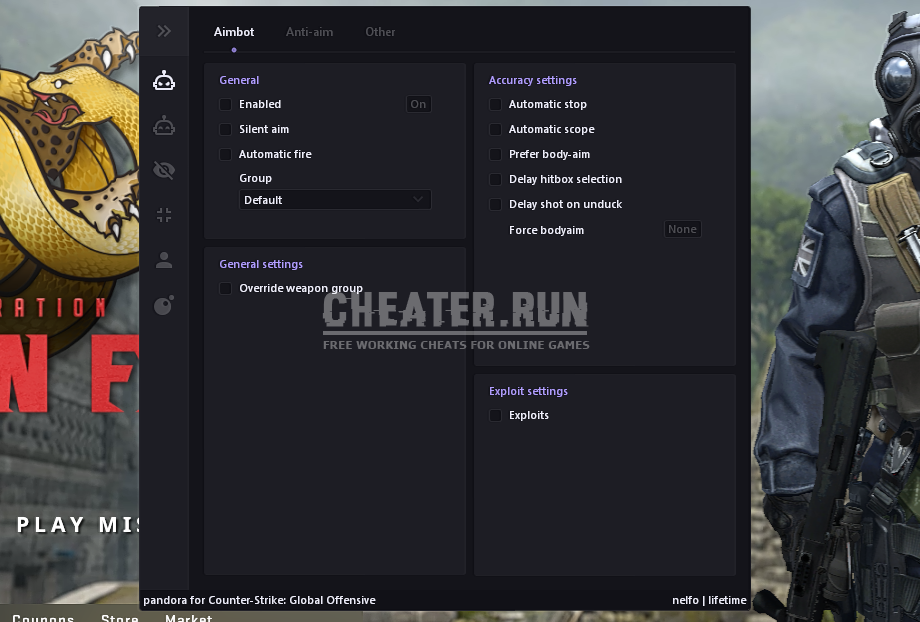Open the second robot (Legitbot) sidebar icon
Image resolution: width=920 pixels, height=622 pixels.
tap(164, 125)
